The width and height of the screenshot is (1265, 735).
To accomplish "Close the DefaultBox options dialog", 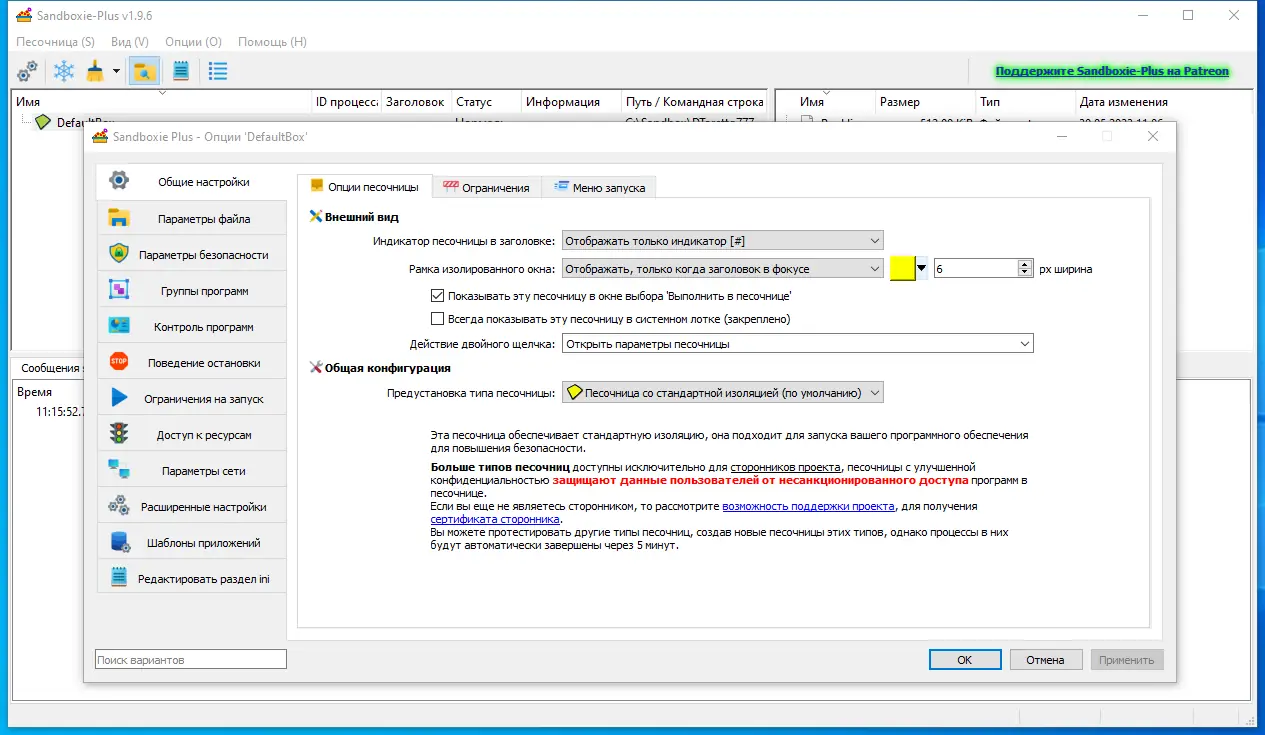I will point(1153,136).
